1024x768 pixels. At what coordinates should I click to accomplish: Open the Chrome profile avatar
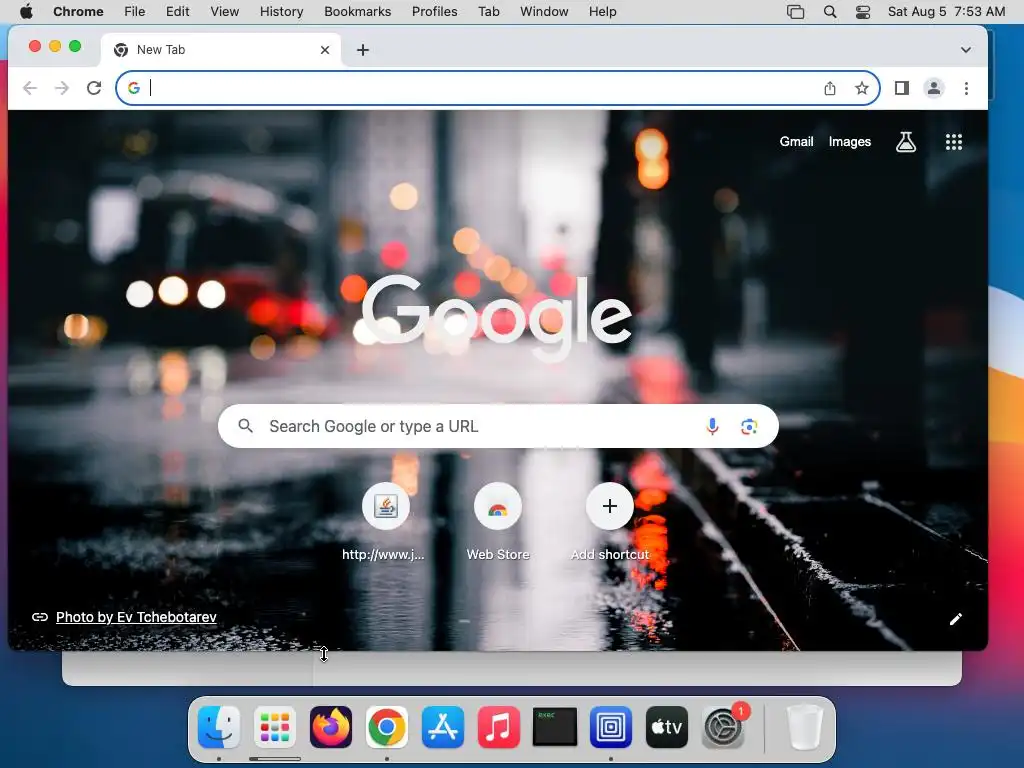coord(934,88)
